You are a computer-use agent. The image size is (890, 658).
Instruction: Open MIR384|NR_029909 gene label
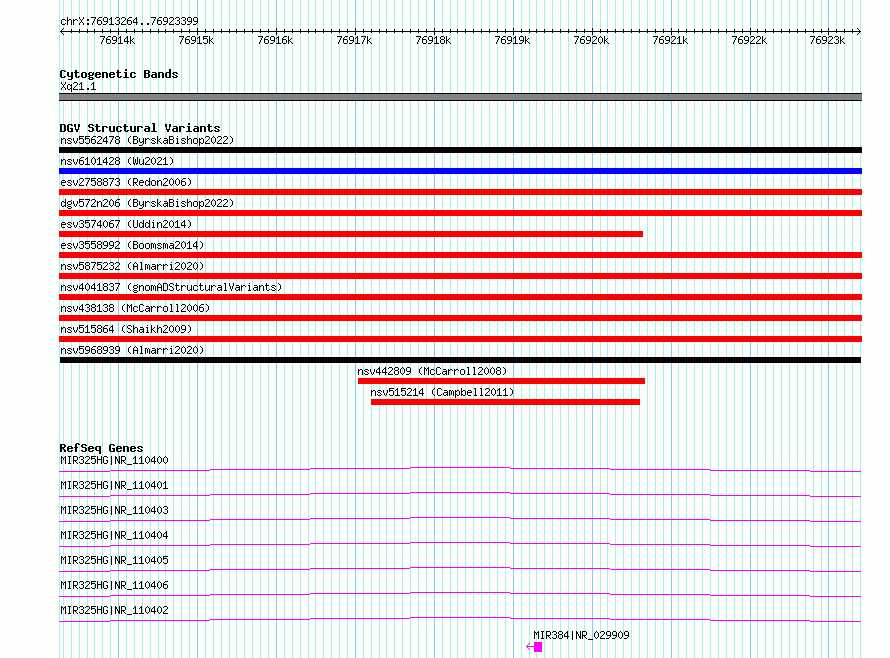point(581,635)
